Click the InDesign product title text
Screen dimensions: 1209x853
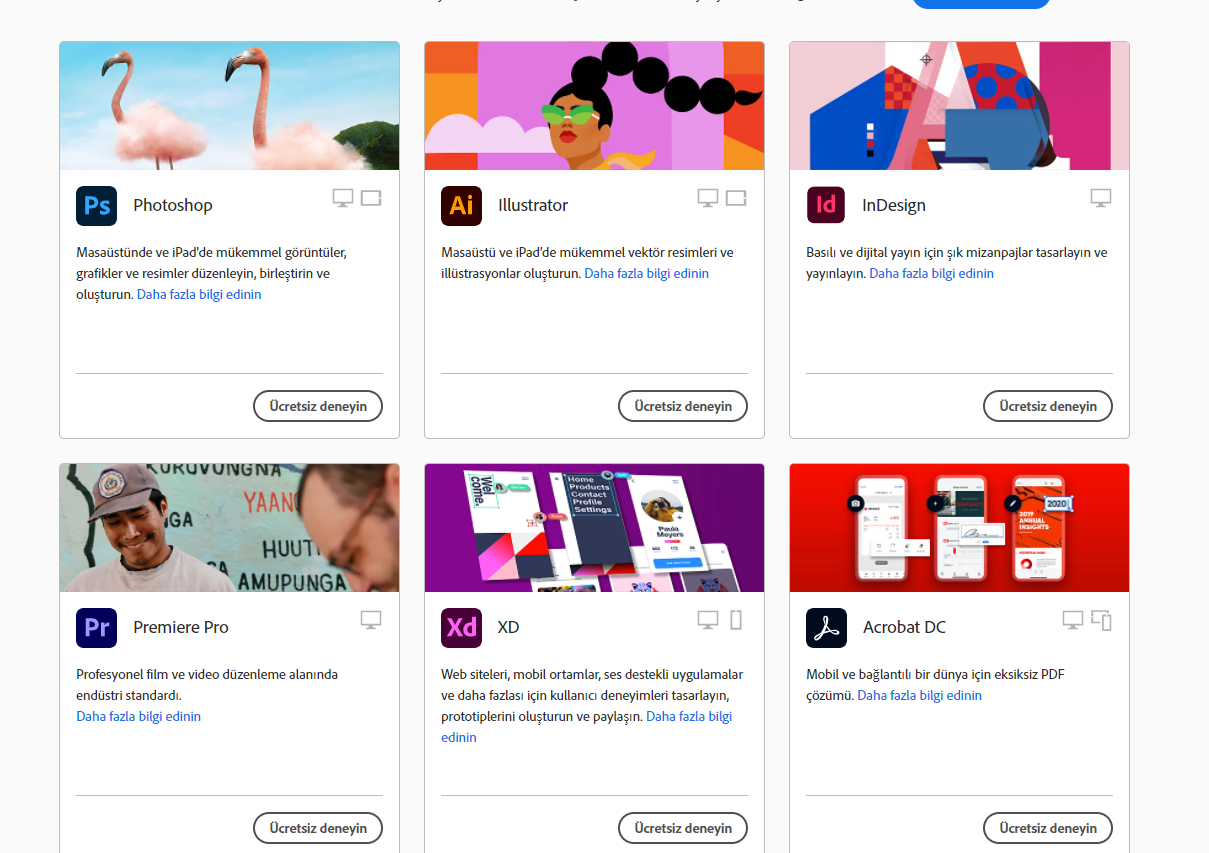tap(894, 205)
